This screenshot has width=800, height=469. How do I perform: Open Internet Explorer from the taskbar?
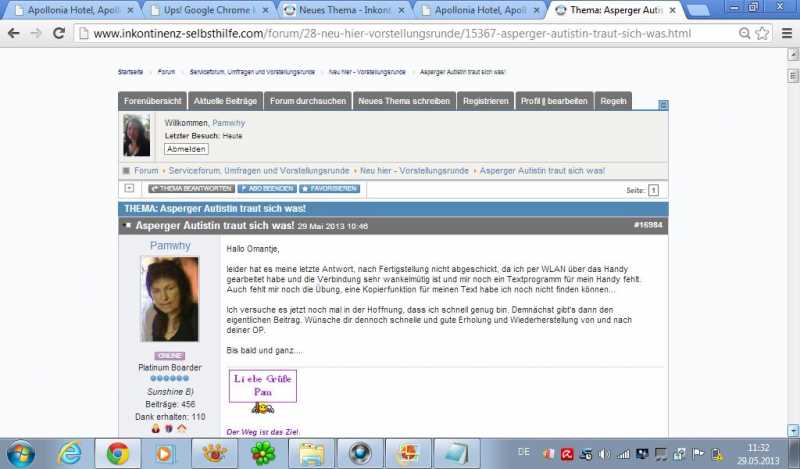coord(69,453)
